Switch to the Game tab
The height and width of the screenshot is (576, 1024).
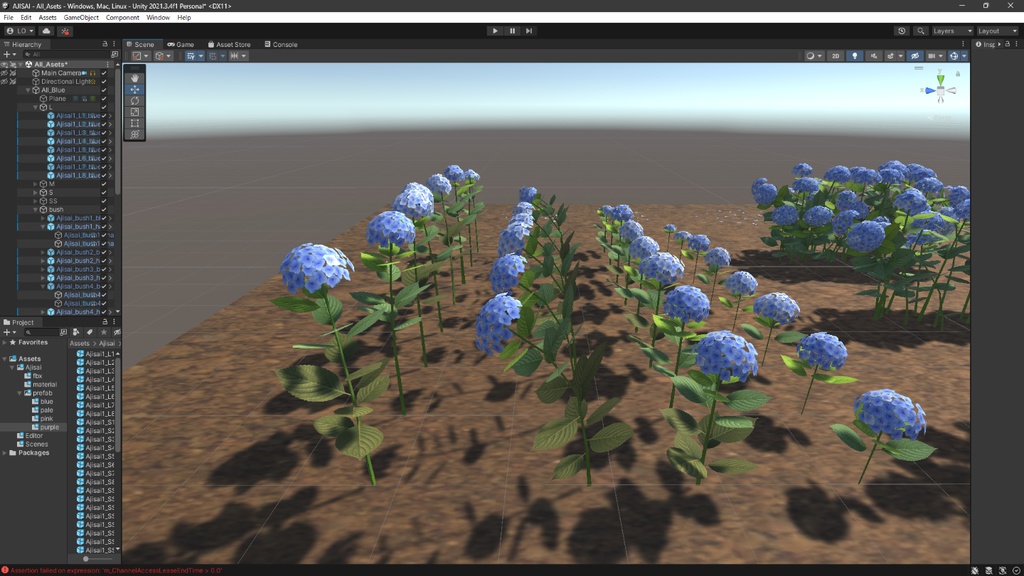[x=180, y=44]
